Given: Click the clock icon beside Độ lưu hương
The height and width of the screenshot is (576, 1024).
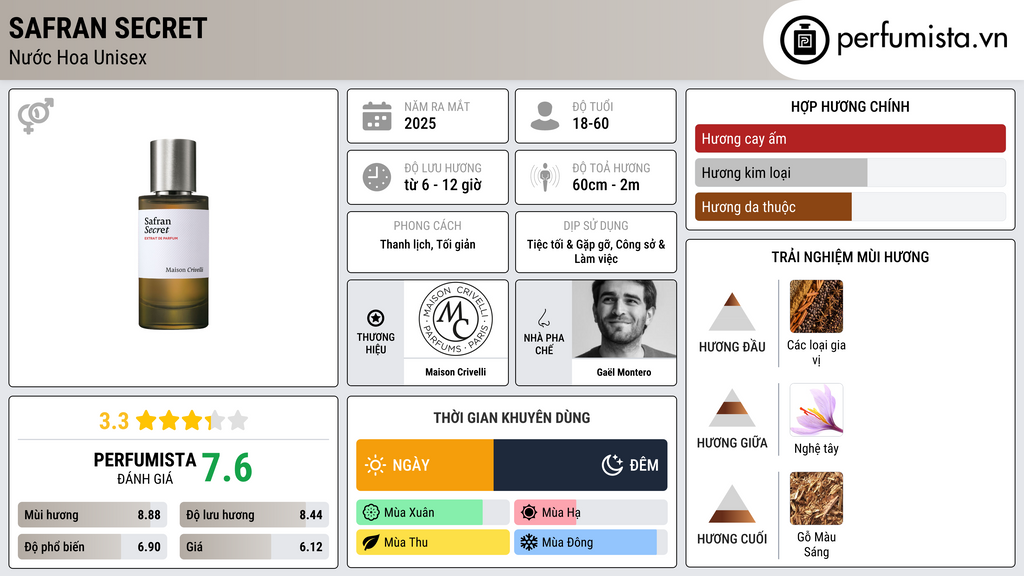Looking at the screenshot, I should (377, 177).
